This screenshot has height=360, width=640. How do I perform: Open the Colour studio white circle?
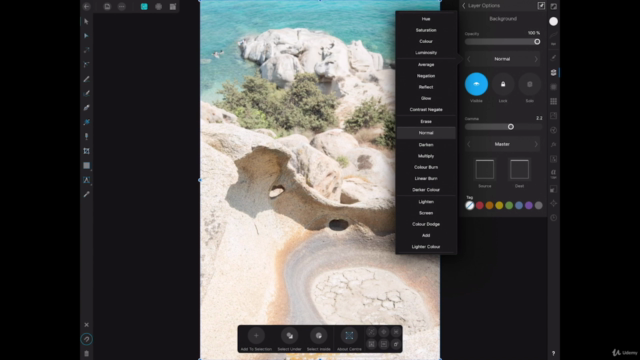click(553, 21)
